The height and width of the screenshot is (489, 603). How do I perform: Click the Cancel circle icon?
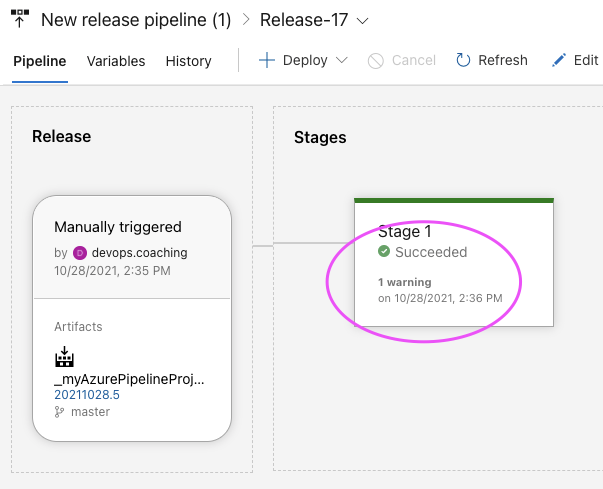pyautogui.click(x=376, y=60)
